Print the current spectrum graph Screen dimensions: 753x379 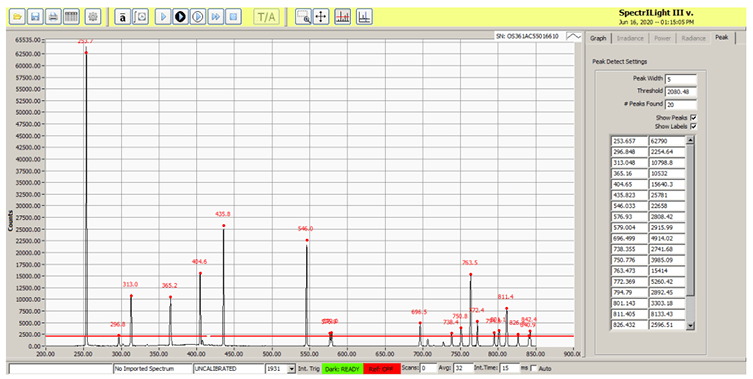pos(53,17)
